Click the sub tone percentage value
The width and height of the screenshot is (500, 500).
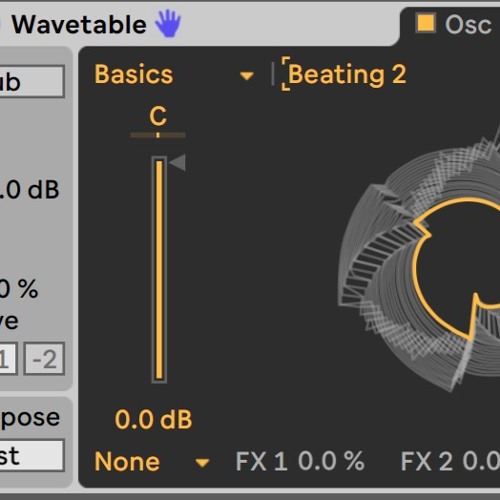(x=19, y=289)
